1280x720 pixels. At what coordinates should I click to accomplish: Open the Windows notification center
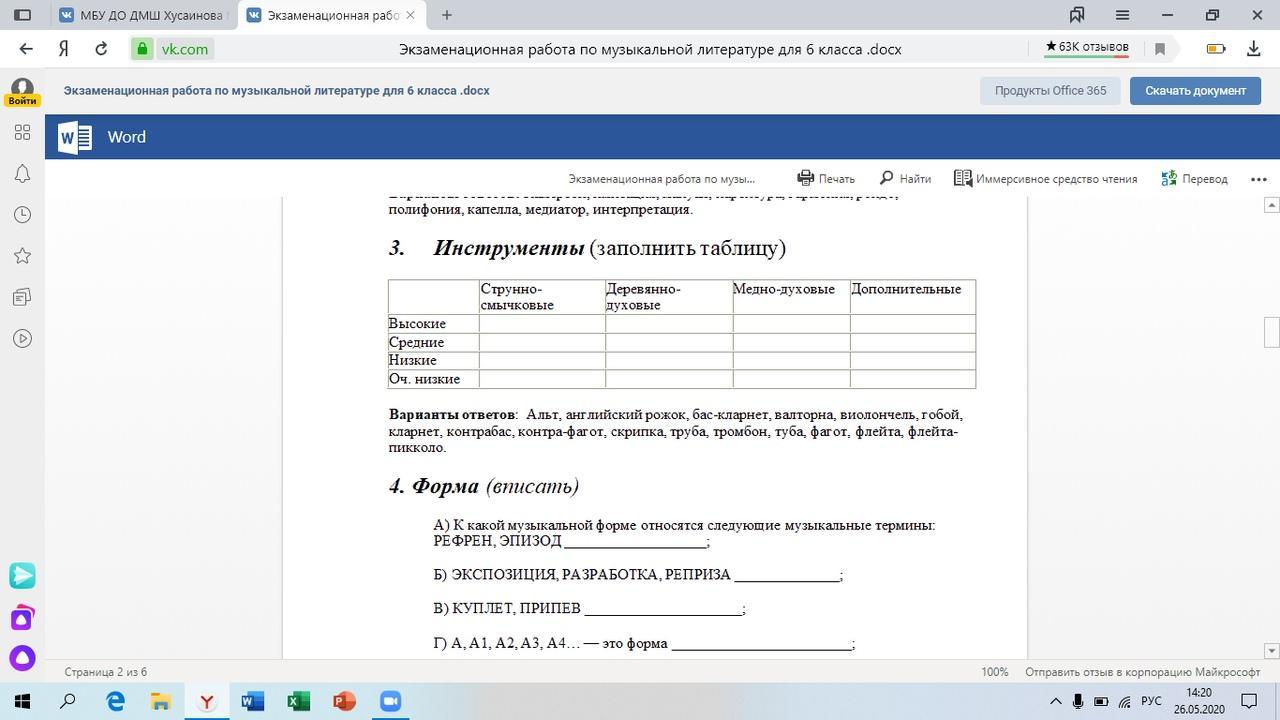pos(1249,701)
